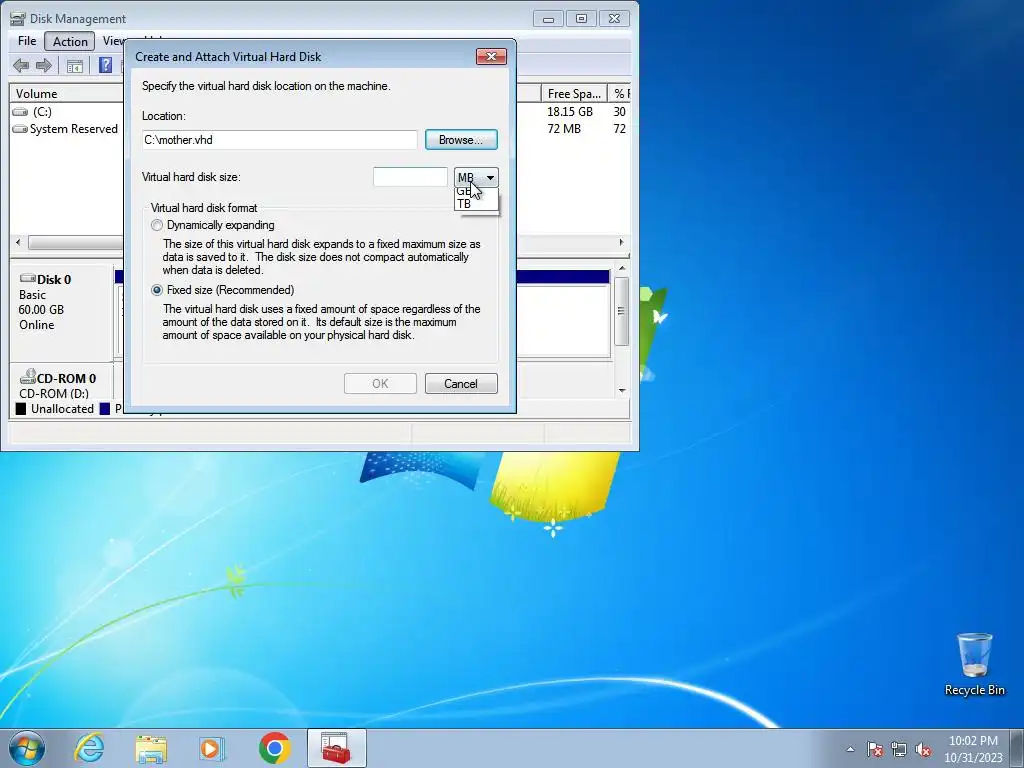Click the Free Spa... column header
This screenshot has width=1024, height=768.
(574, 93)
